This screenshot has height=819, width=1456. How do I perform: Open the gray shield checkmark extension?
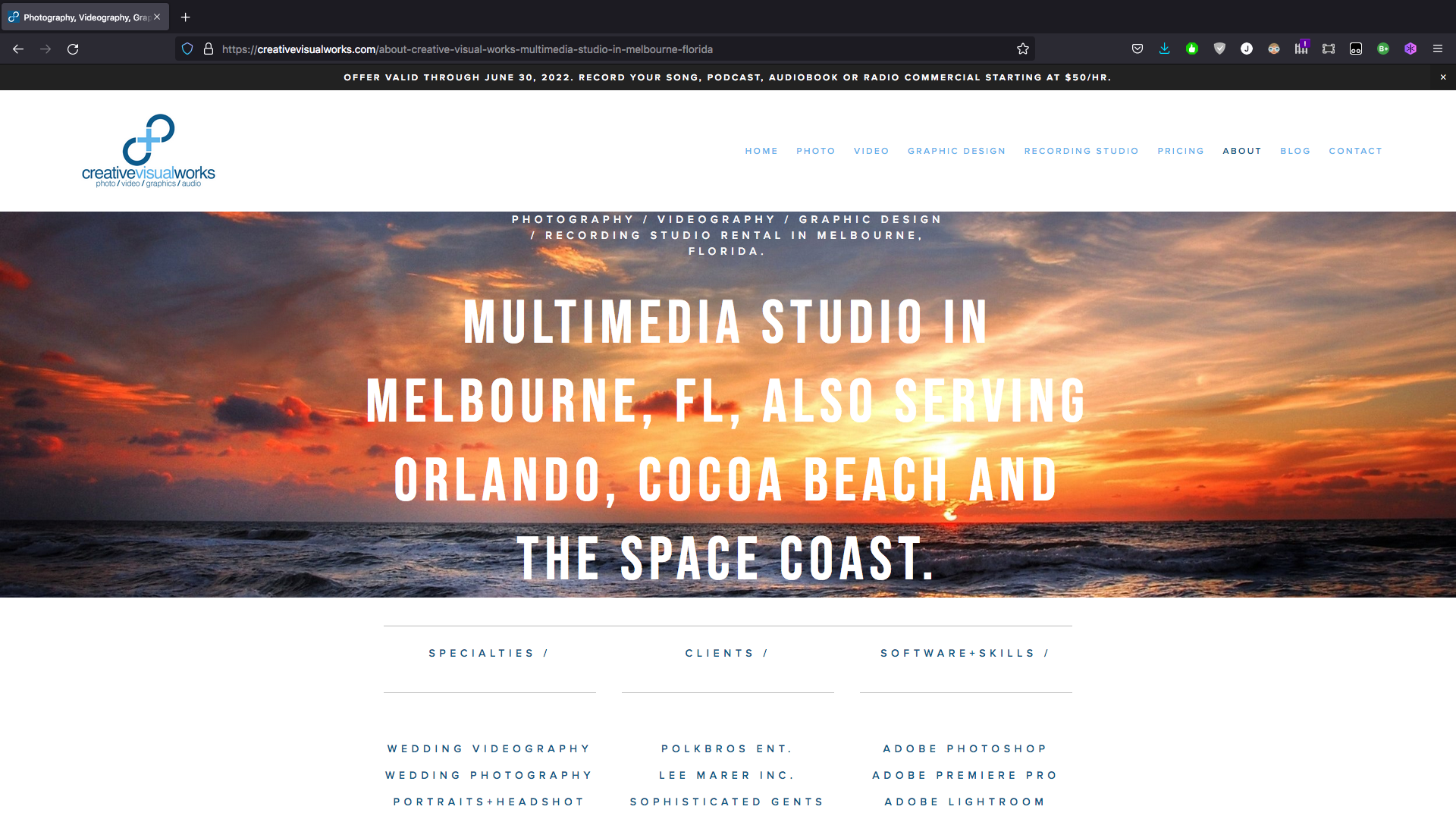[x=1219, y=49]
